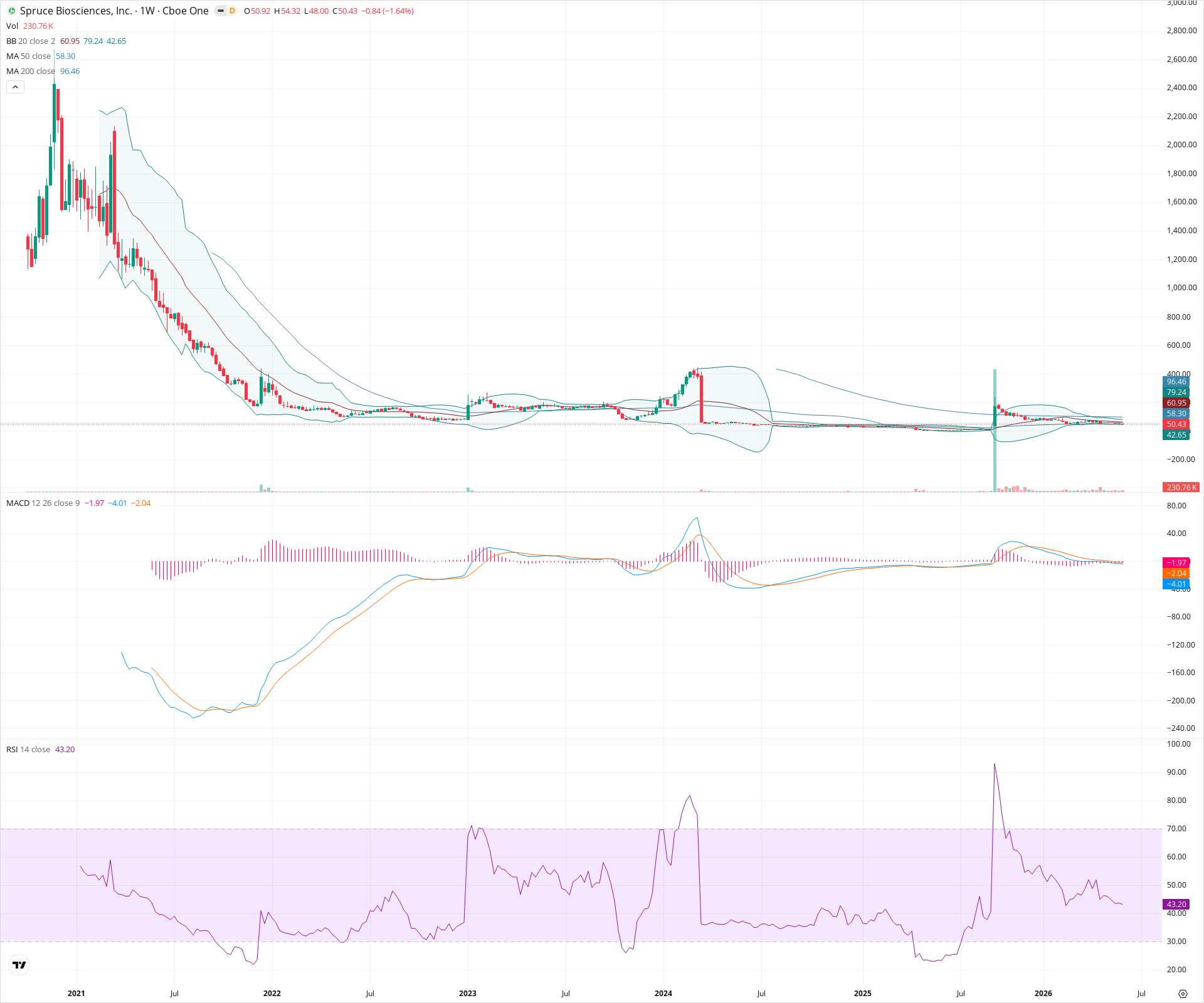Click the 96.46 MA 200 price tag
Image resolution: width=1204 pixels, height=1003 pixels.
(x=1176, y=381)
